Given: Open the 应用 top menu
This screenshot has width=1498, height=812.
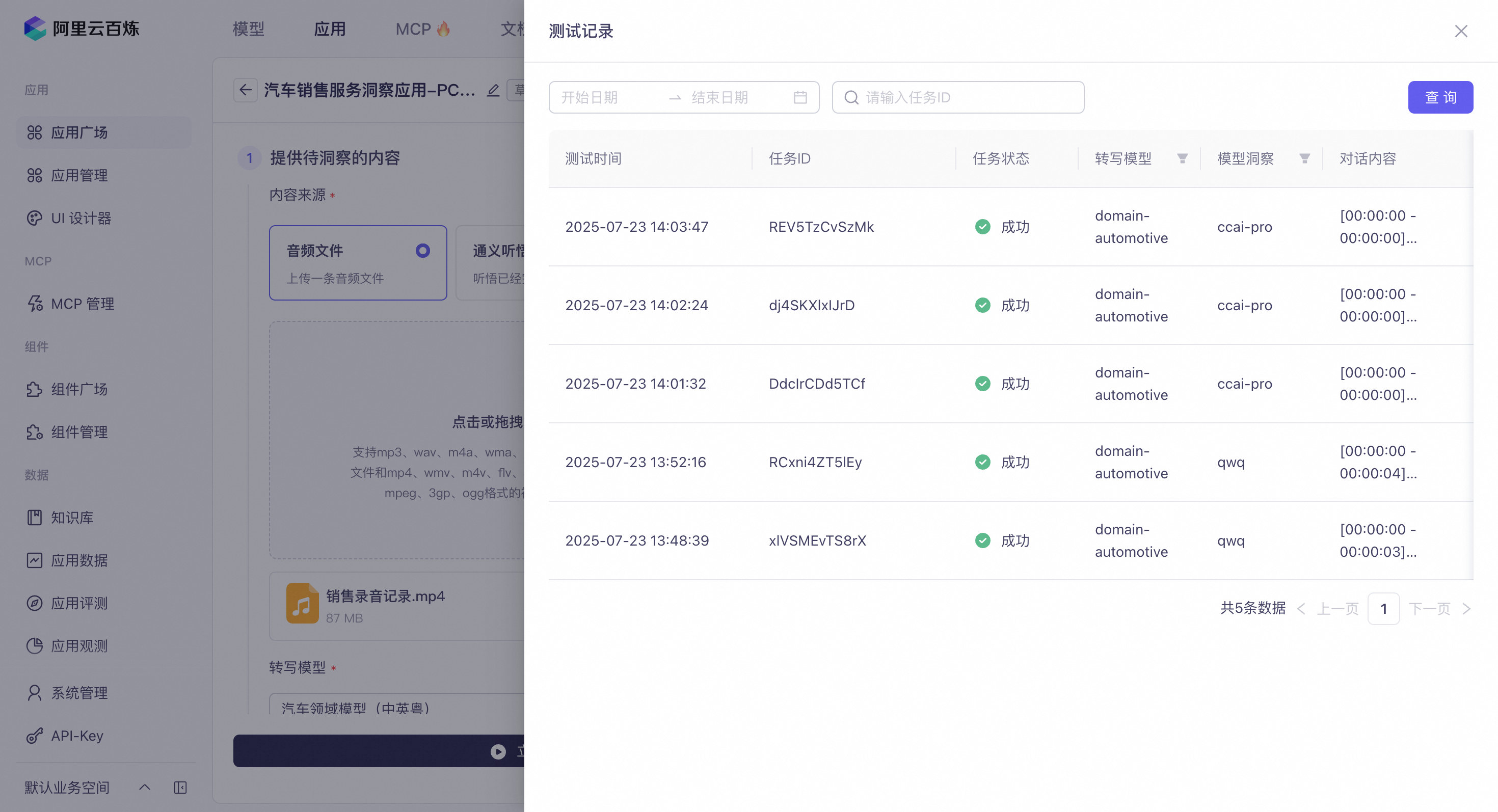Looking at the screenshot, I should 330,29.
